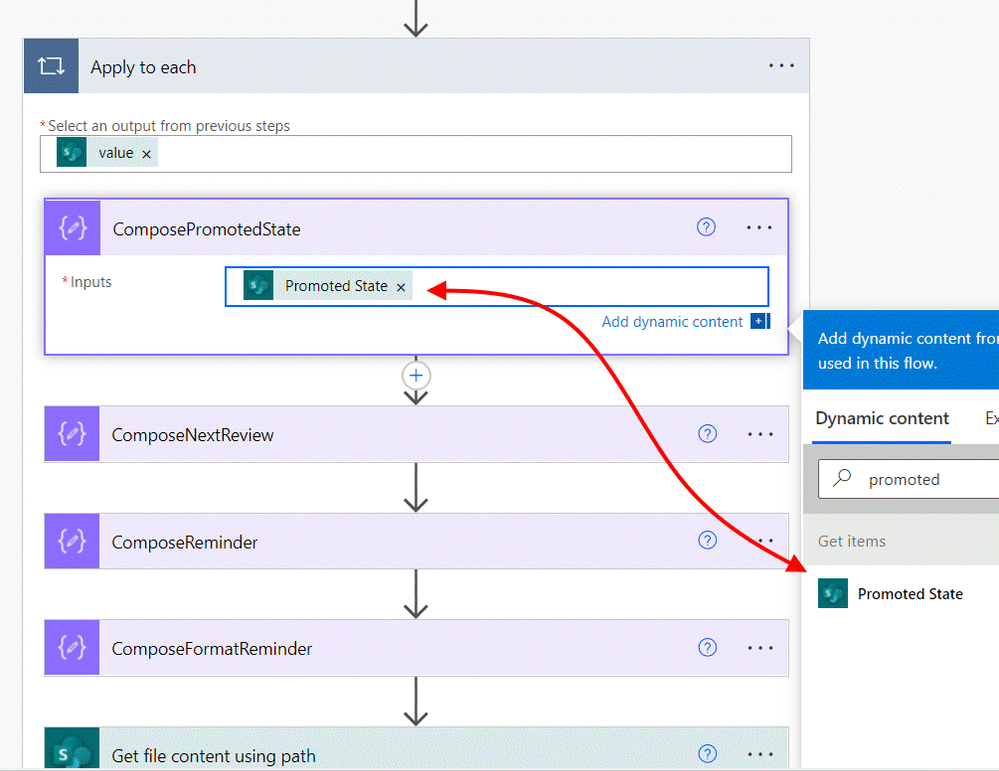Click the Select an output field

[x=416, y=154]
